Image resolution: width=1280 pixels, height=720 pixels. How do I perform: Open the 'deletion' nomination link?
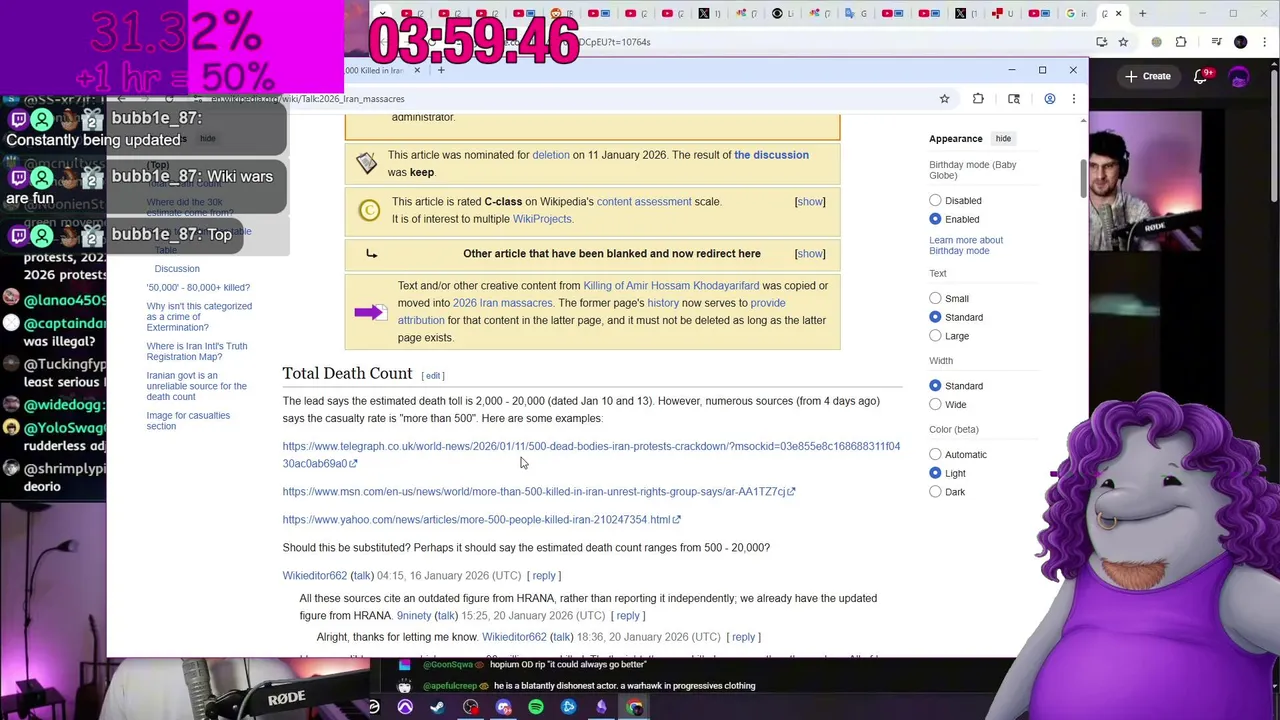[551, 155]
